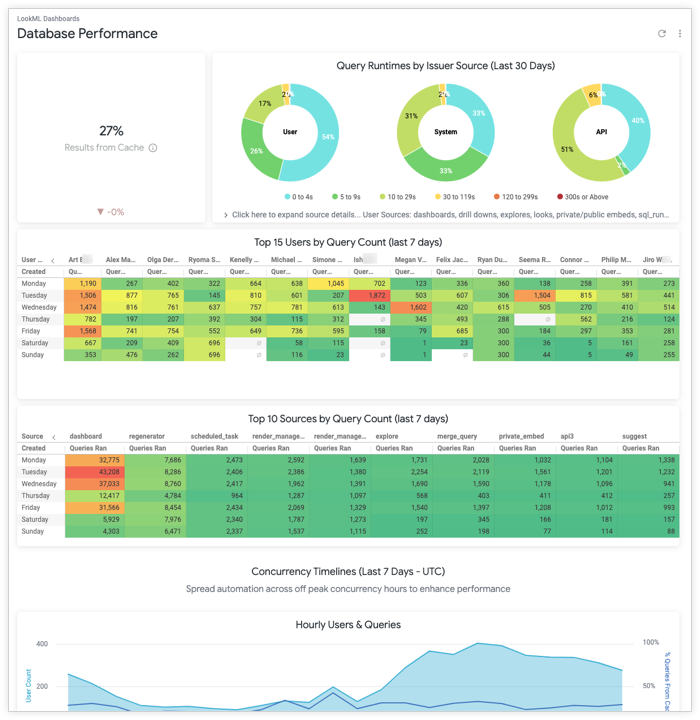Image resolution: width=700 pixels, height=720 pixels.
Task: Collapse the User pivot column chevron
Action: [53, 260]
